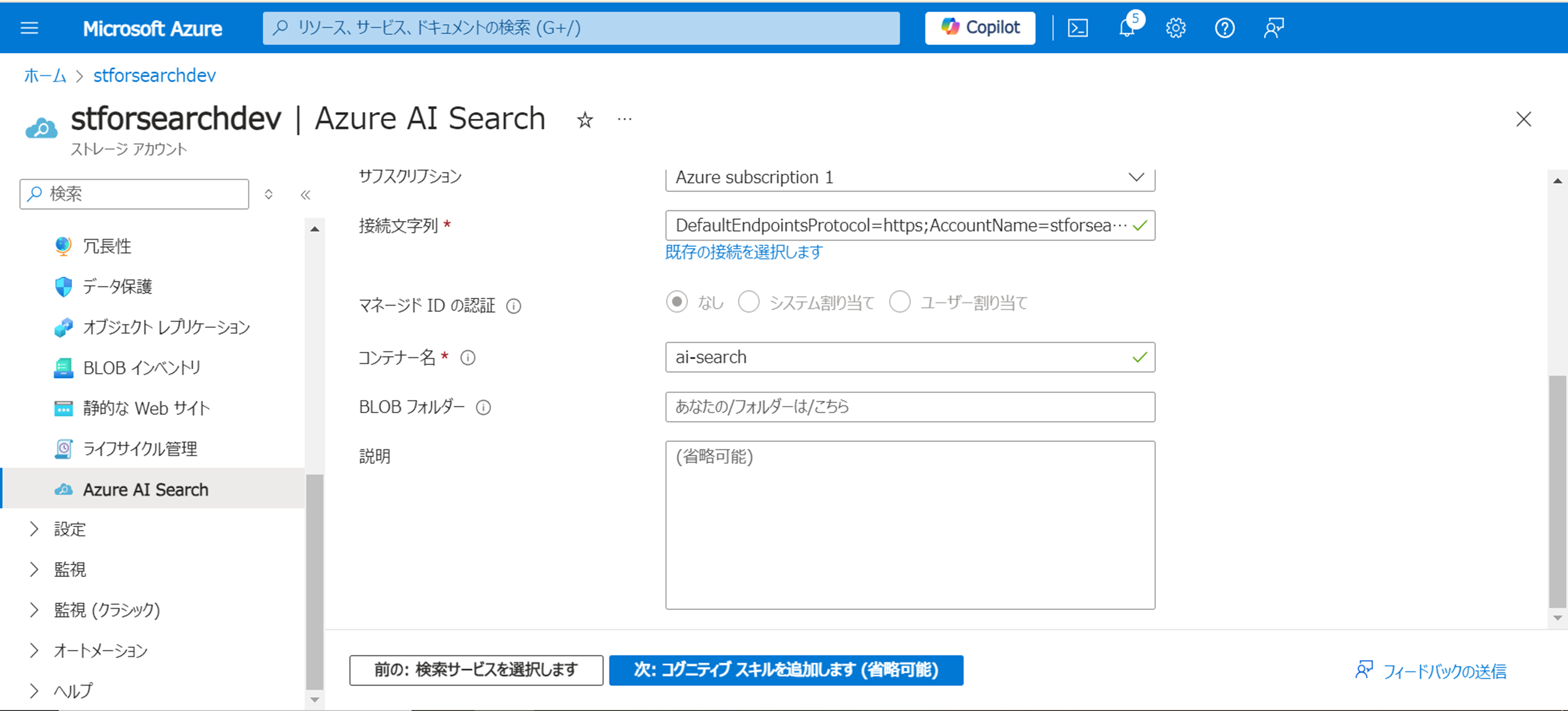Click 既存の接続を選択します link
This screenshot has width=1568, height=711.
click(744, 252)
